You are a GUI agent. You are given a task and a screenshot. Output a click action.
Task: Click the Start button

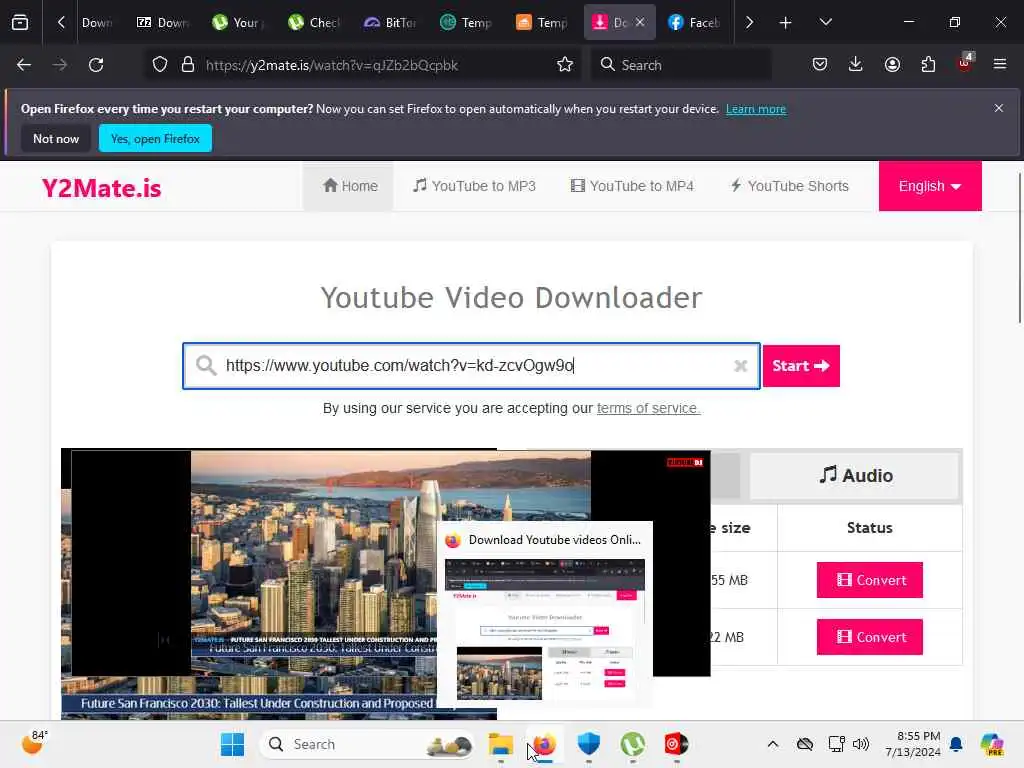[801, 366]
